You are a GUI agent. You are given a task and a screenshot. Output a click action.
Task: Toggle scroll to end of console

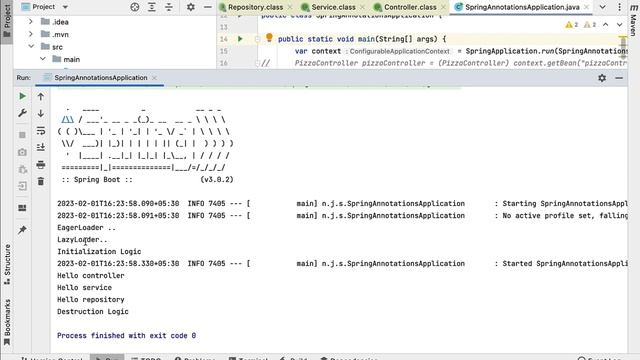41,147
